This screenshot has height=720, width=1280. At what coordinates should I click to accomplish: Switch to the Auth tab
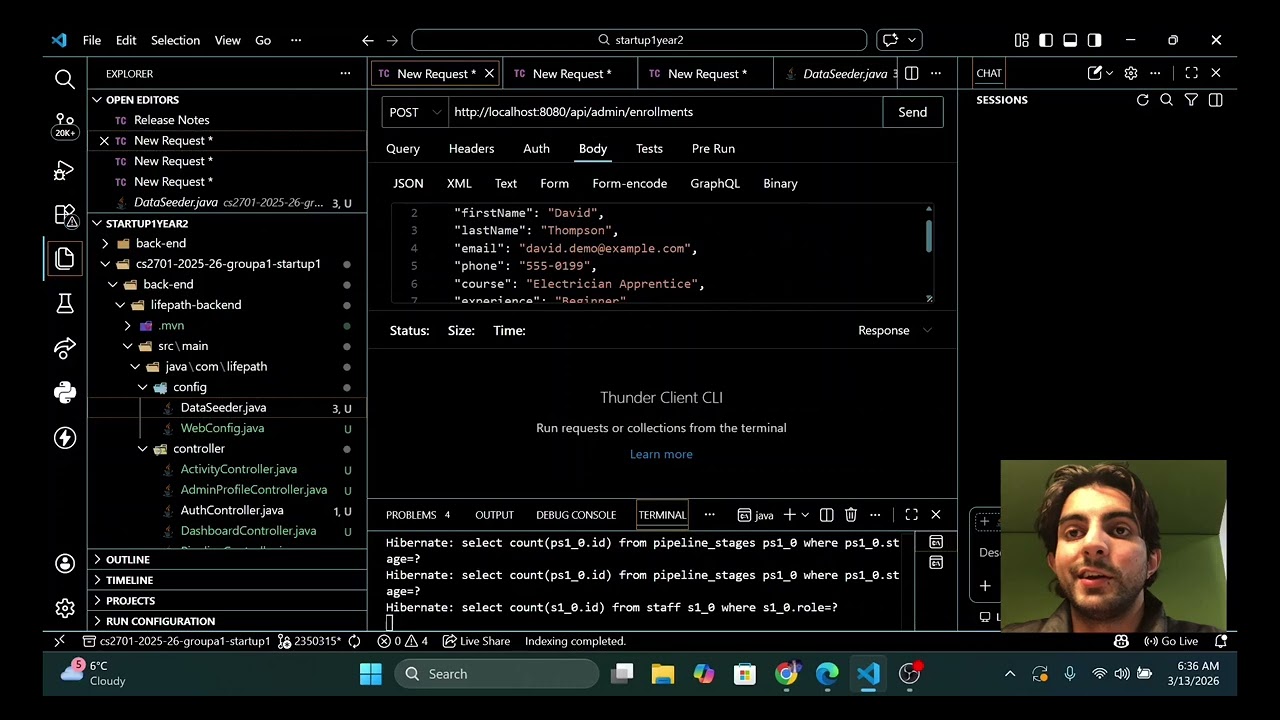pyautogui.click(x=536, y=148)
